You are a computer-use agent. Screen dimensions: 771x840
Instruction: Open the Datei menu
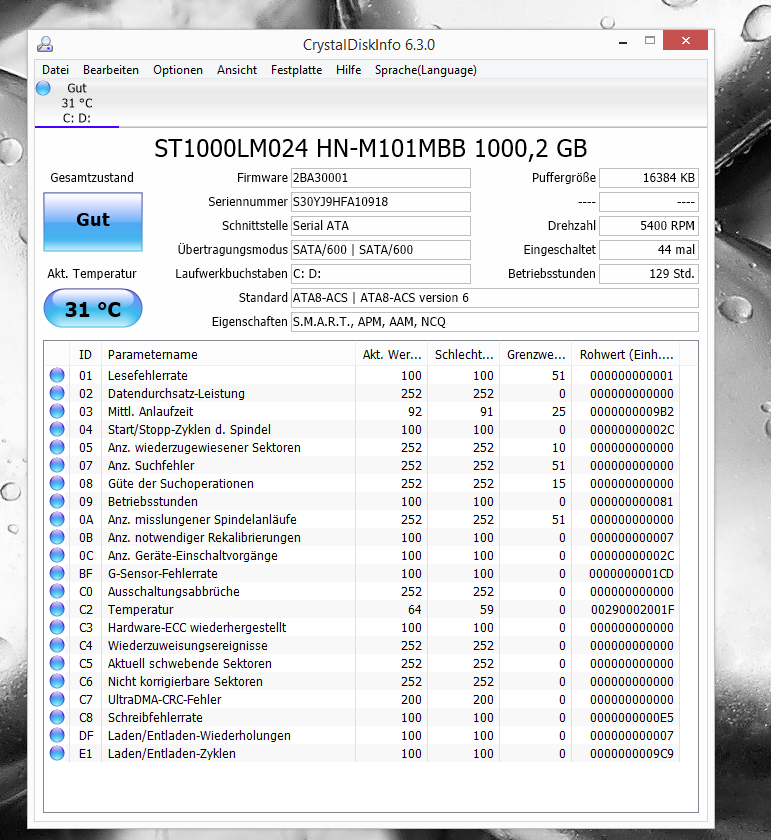[x=55, y=70]
